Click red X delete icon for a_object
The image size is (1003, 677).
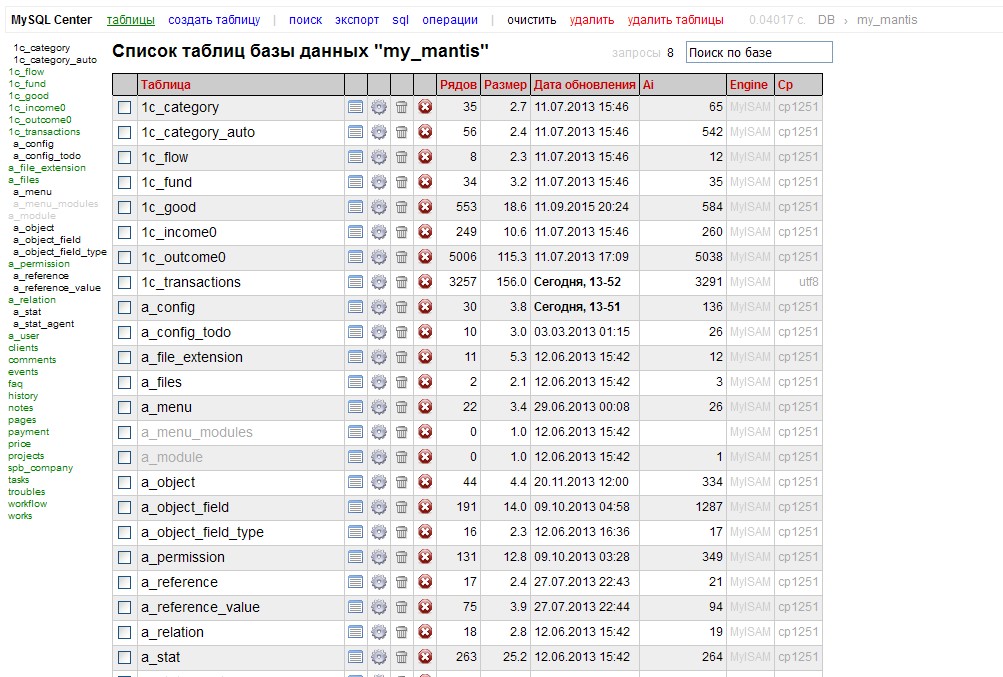[x=425, y=482]
